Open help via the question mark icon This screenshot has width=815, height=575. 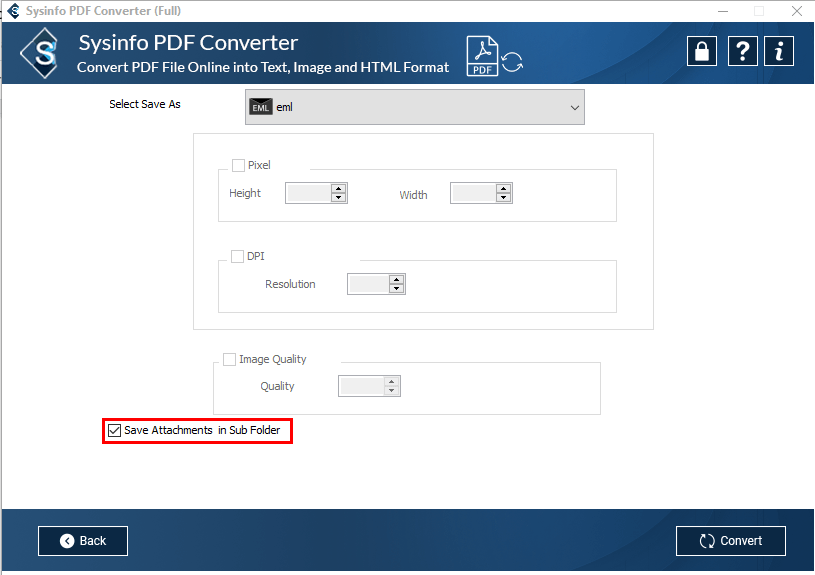coord(742,51)
